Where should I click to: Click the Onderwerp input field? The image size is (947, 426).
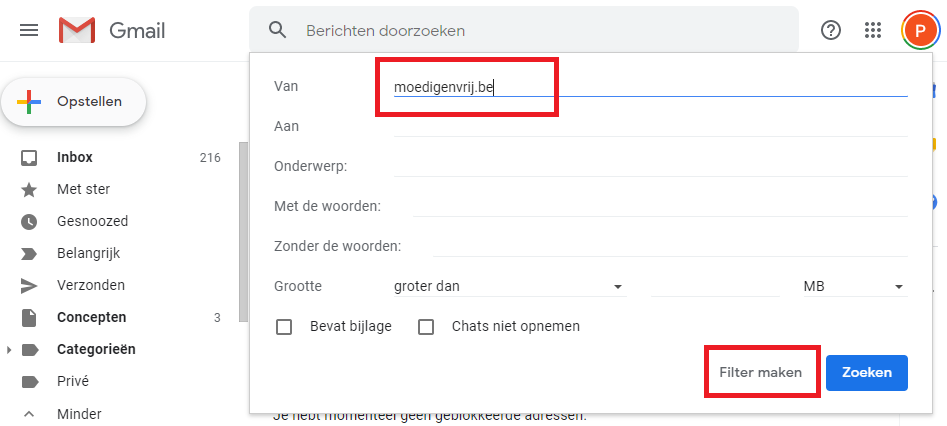[x=650, y=166]
